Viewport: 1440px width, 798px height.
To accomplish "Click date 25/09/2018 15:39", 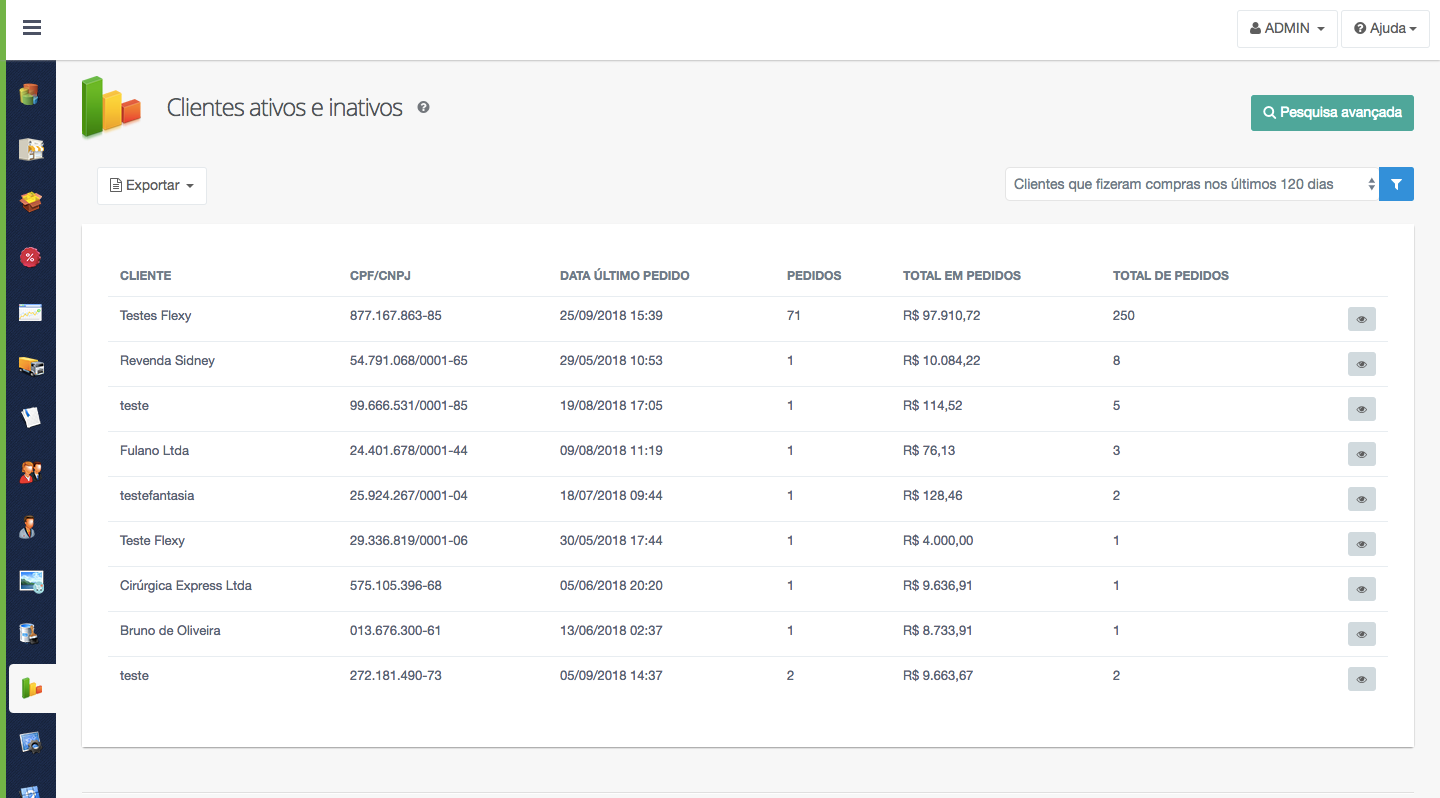I will click(x=611, y=316).
